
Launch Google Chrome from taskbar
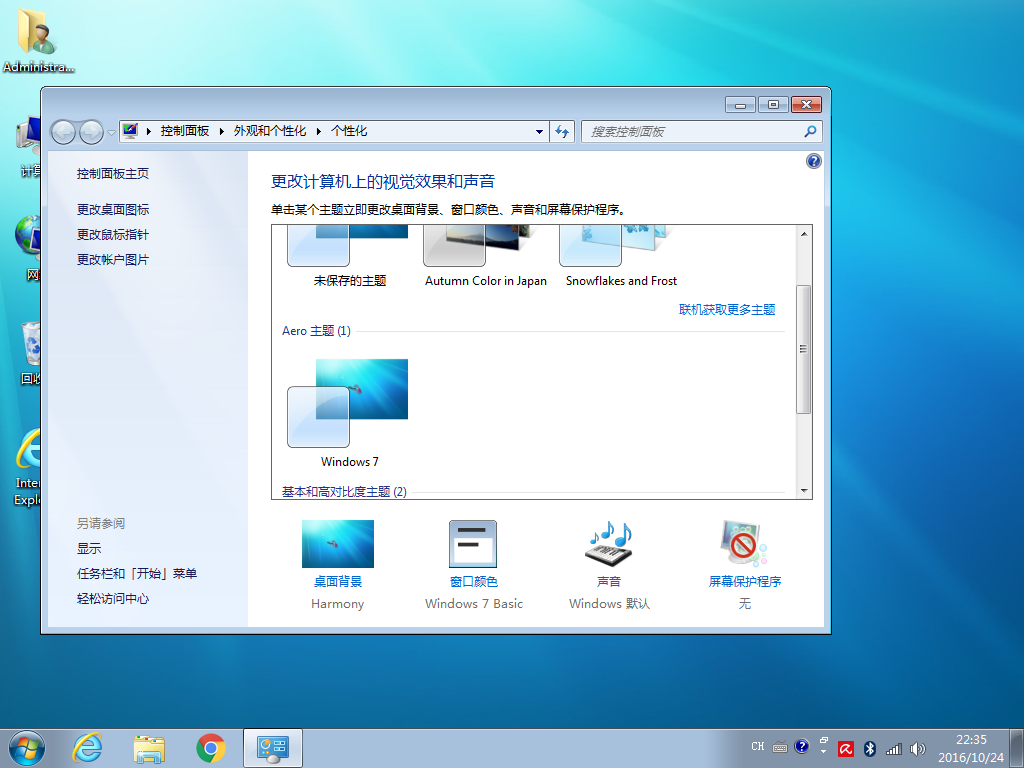pyautogui.click(x=210, y=748)
